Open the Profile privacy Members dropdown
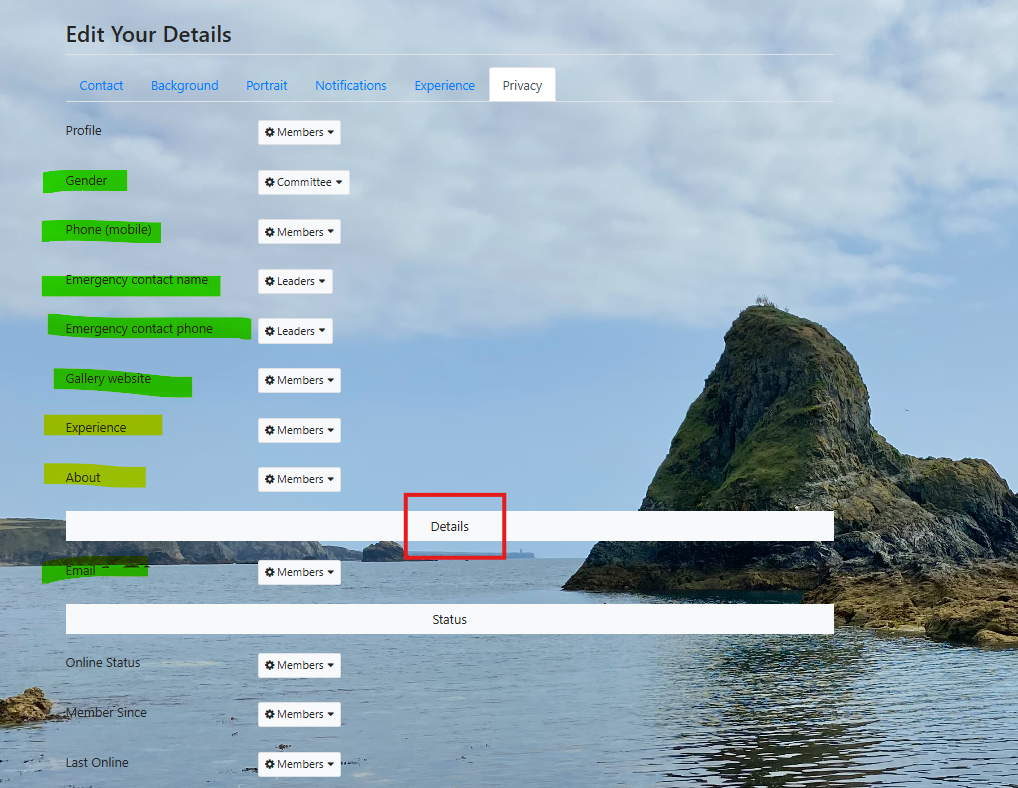The width and height of the screenshot is (1018, 788). (x=299, y=132)
